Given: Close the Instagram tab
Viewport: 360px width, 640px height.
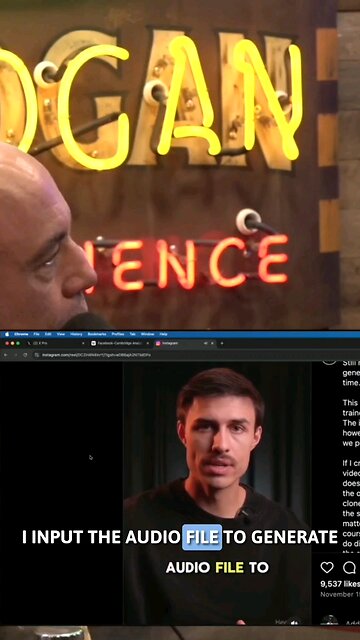Looking at the screenshot, I should [x=212, y=343].
